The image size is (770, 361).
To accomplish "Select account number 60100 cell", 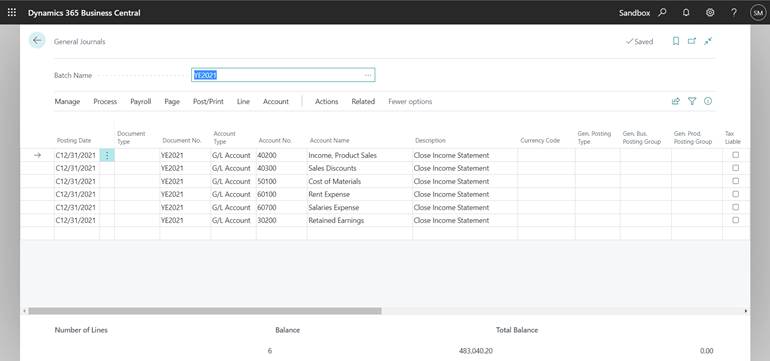I will [281, 194].
